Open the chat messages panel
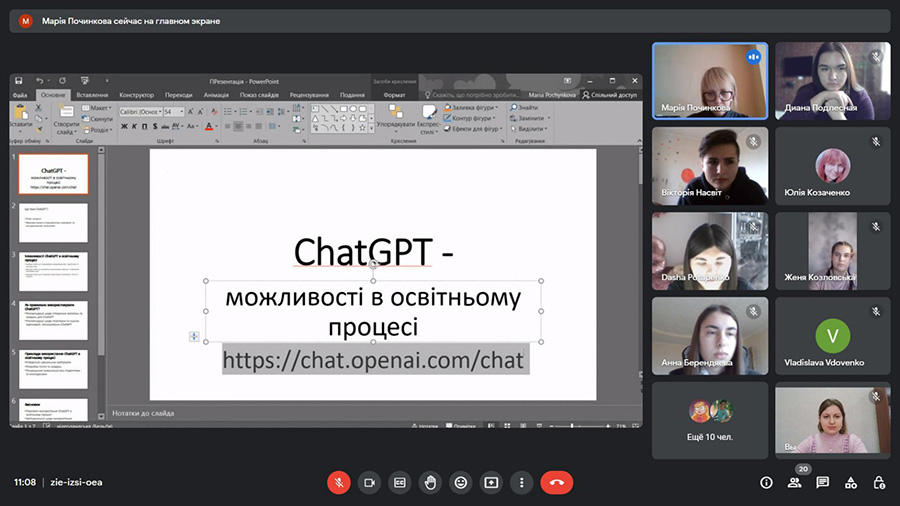This screenshot has height=506, width=900. click(x=822, y=482)
